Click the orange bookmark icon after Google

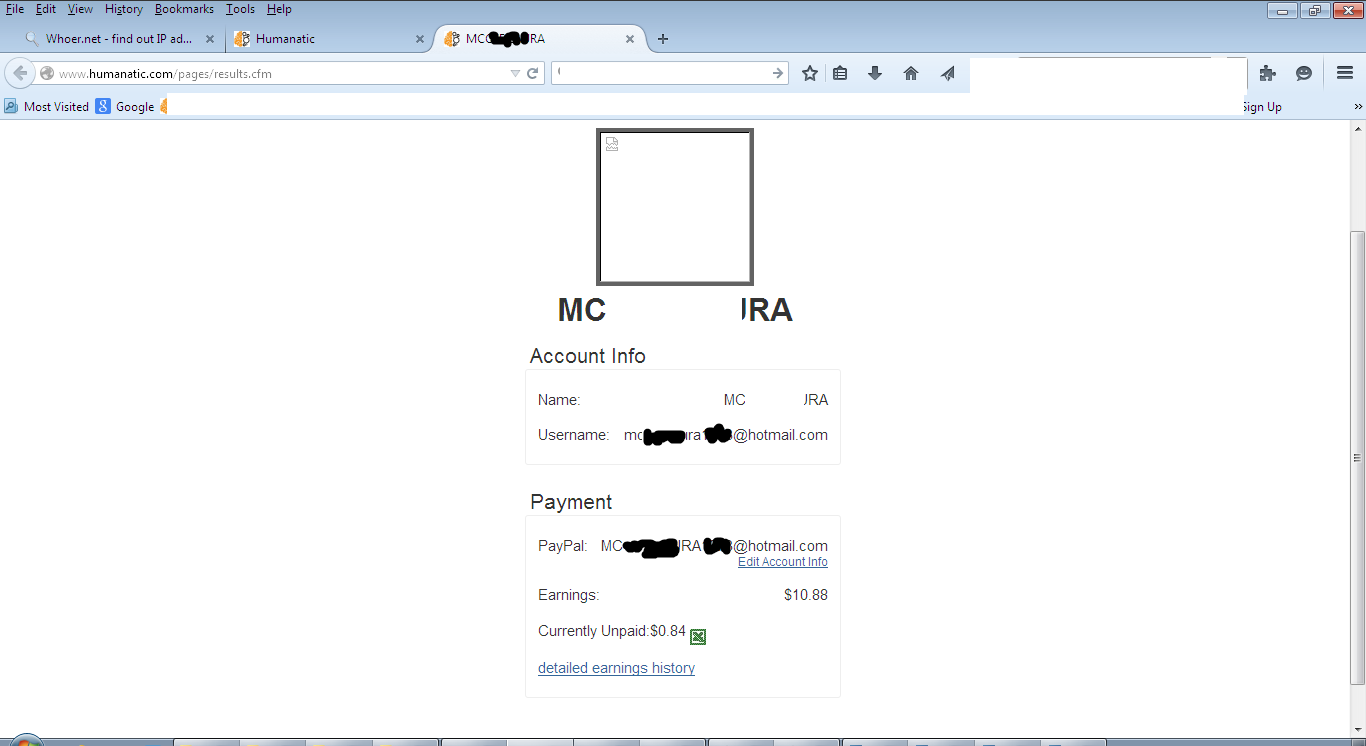pyautogui.click(x=163, y=106)
